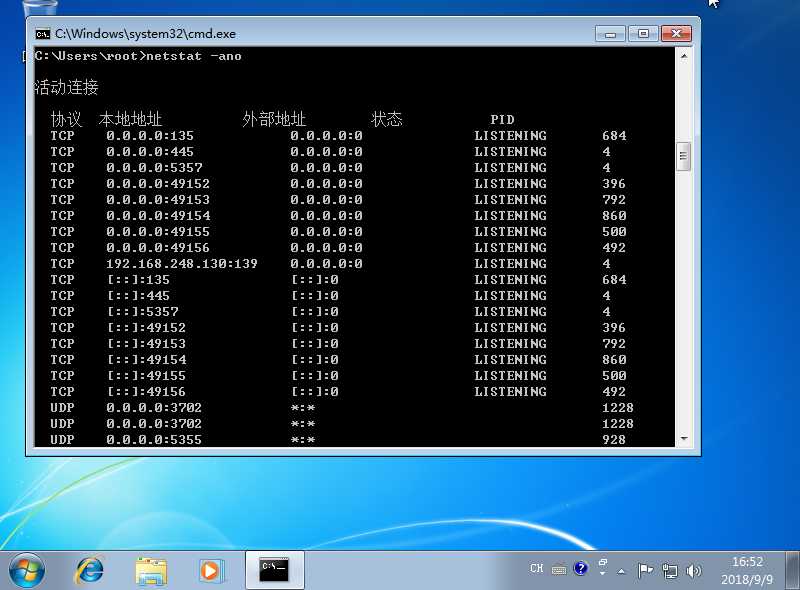
Task: Click local address 0.0.0.0:49154
Action: coord(158,215)
